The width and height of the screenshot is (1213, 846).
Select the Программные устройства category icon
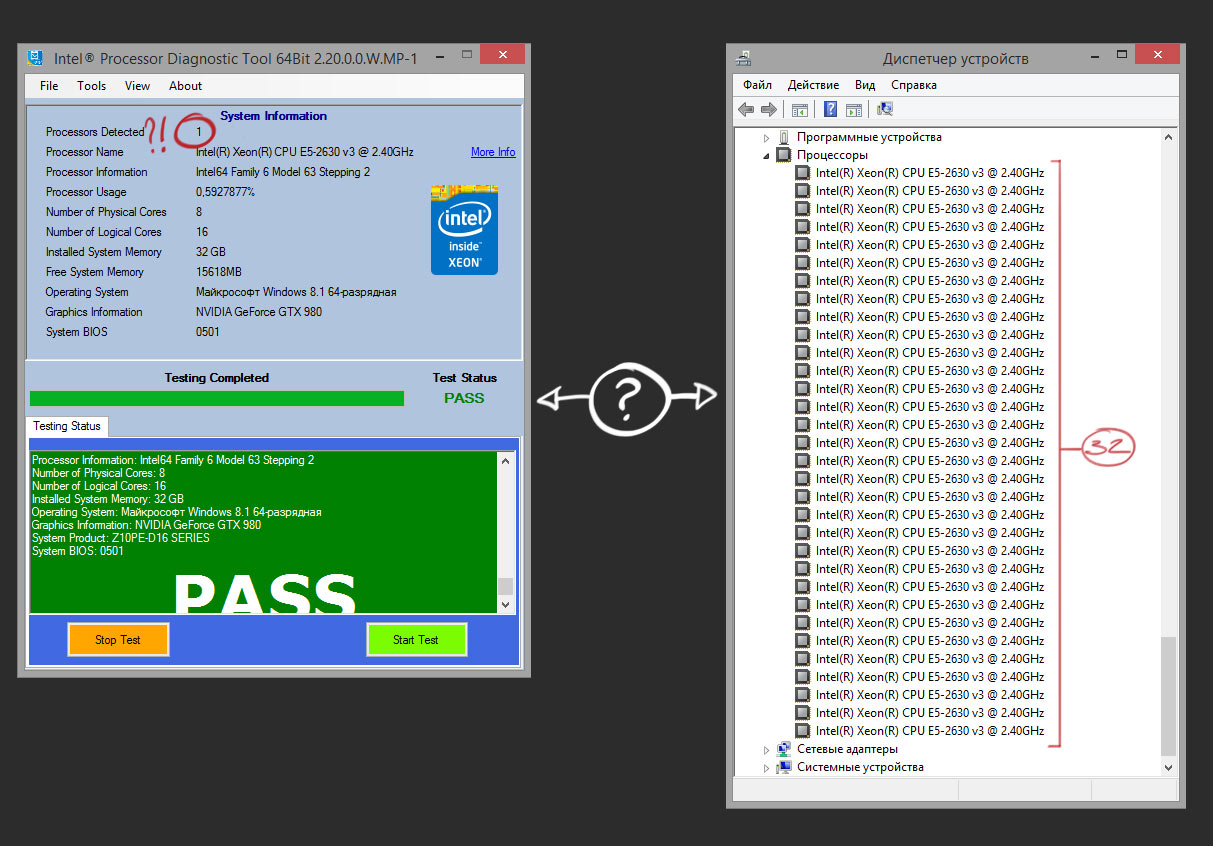(x=784, y=137)
